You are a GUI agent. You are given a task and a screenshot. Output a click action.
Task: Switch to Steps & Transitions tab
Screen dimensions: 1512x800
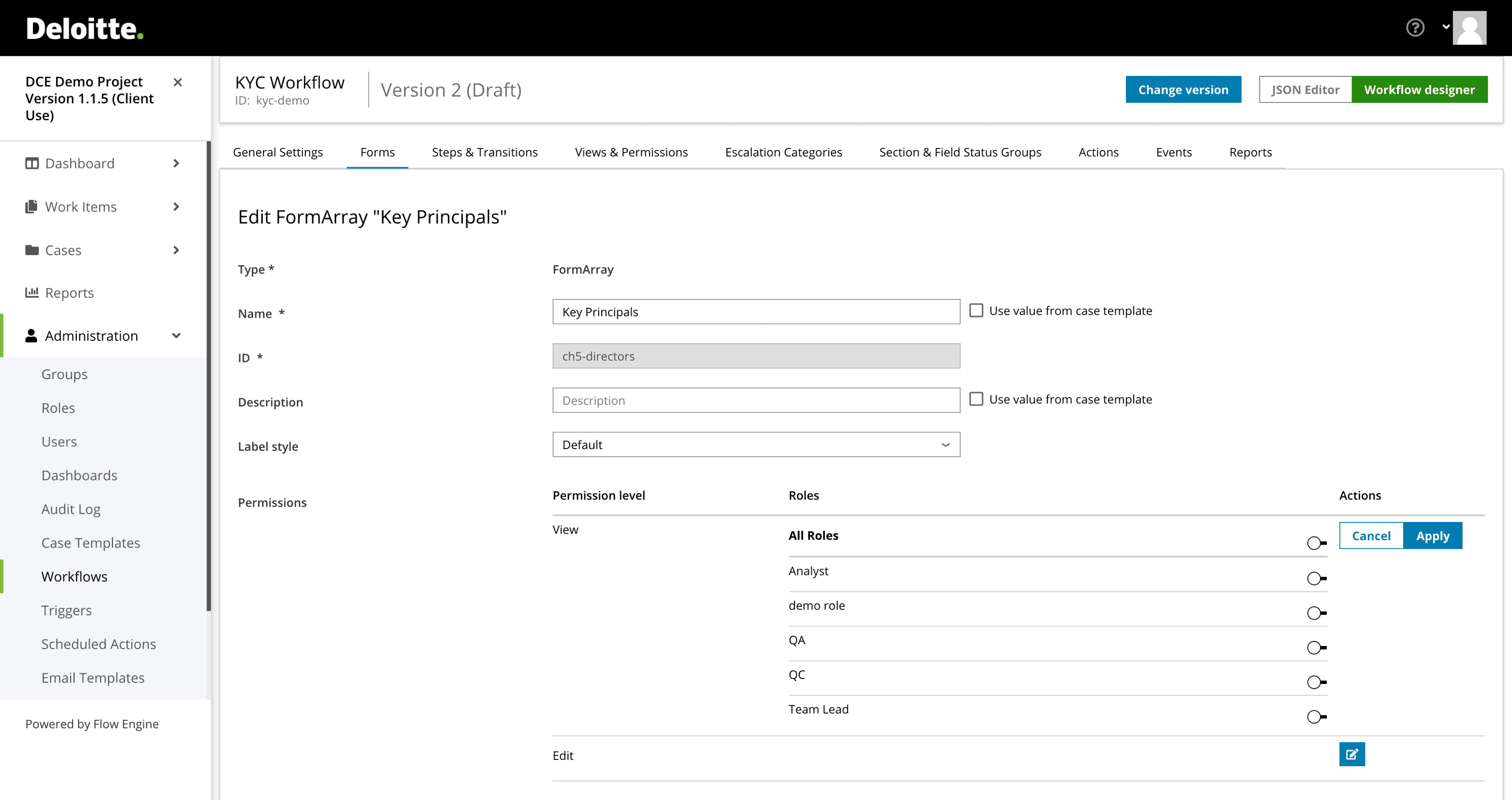click(x=484, y=152)
